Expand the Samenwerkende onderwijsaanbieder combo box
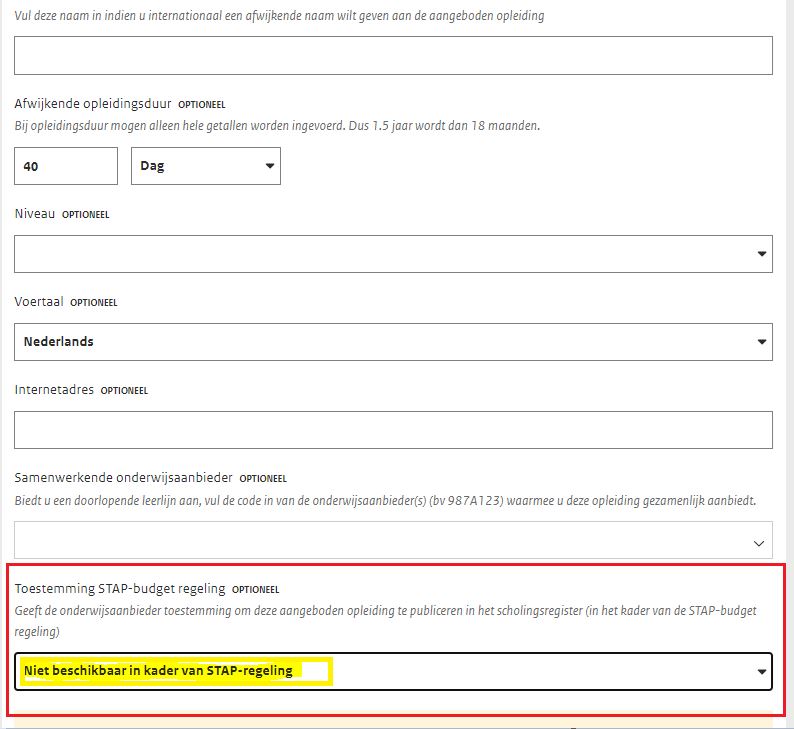Screen dimensions: 794x729 [x=393, y=540]
